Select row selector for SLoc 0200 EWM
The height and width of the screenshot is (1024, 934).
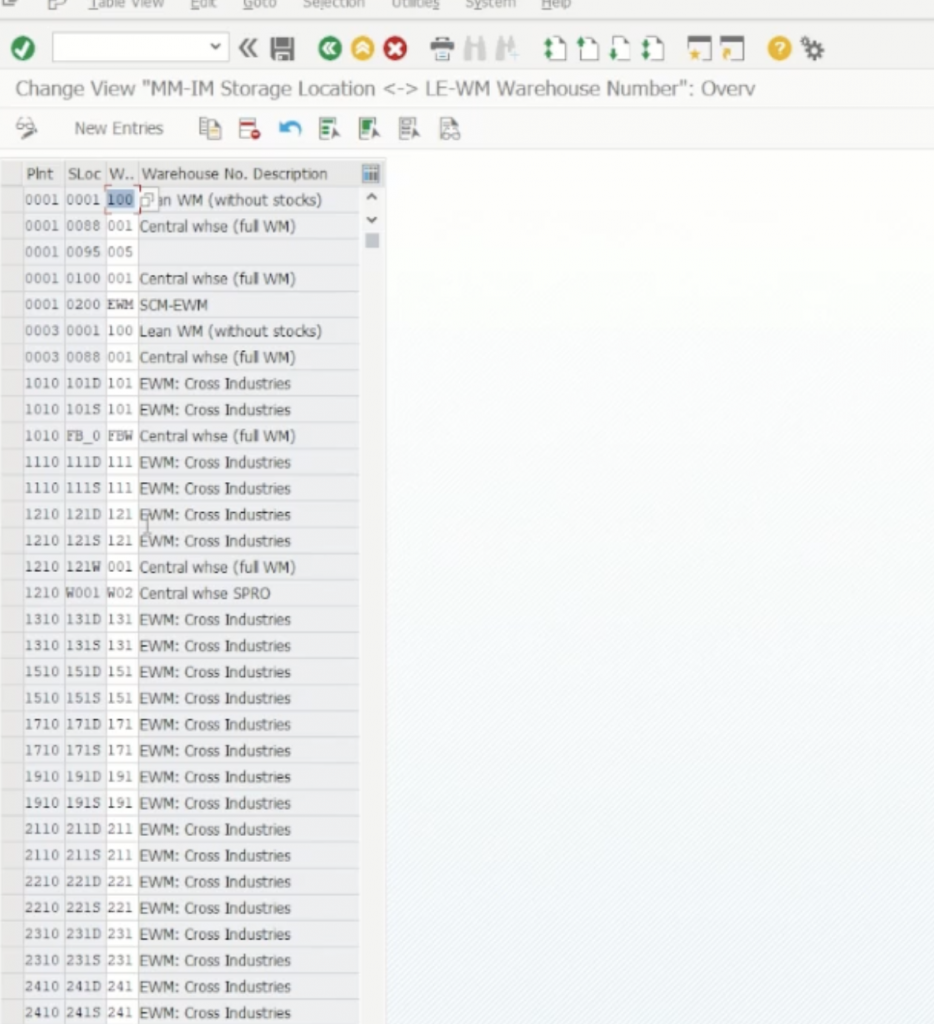[x=12, y=305]
